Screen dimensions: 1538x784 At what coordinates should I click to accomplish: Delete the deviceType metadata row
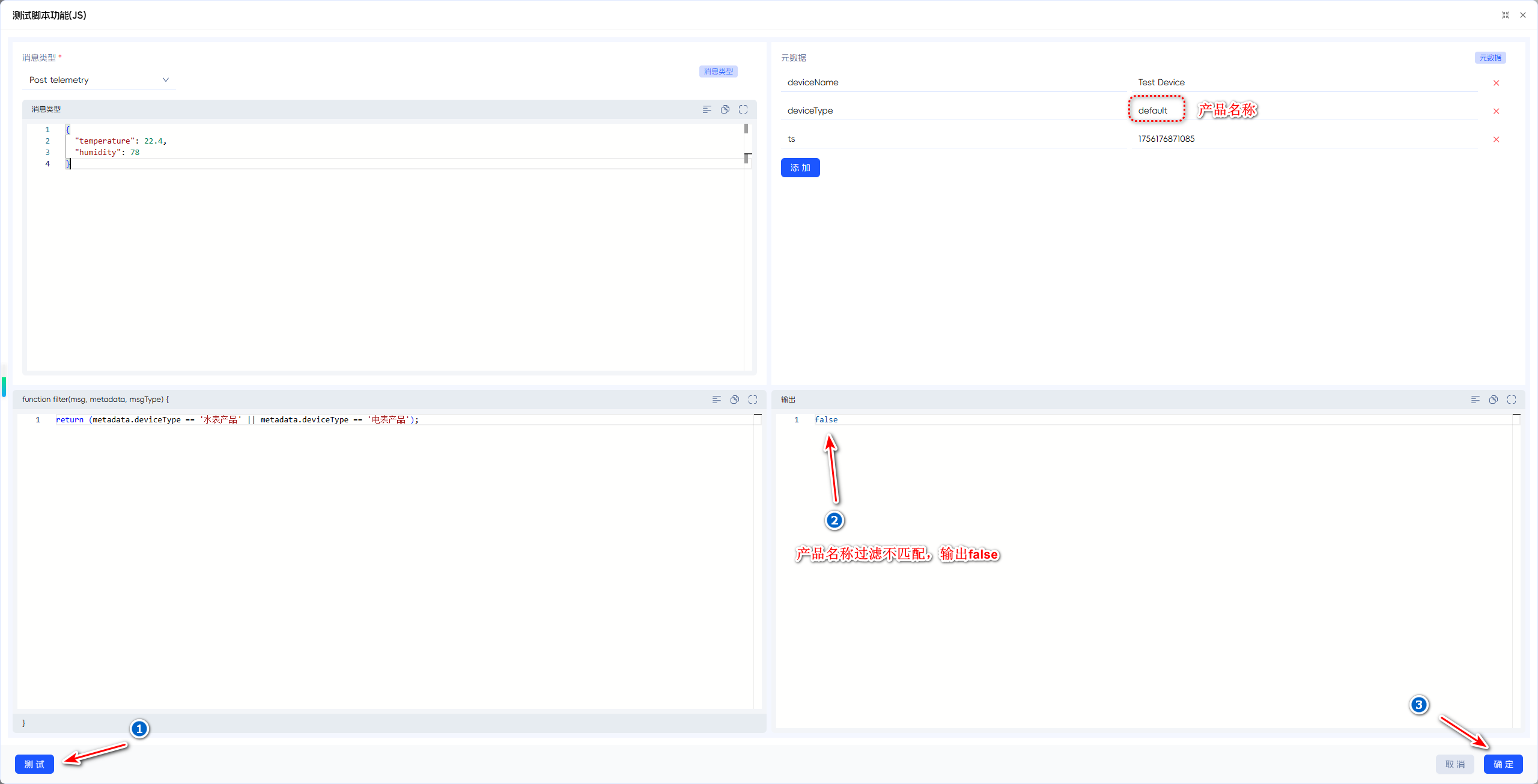tap(1496, 111)
